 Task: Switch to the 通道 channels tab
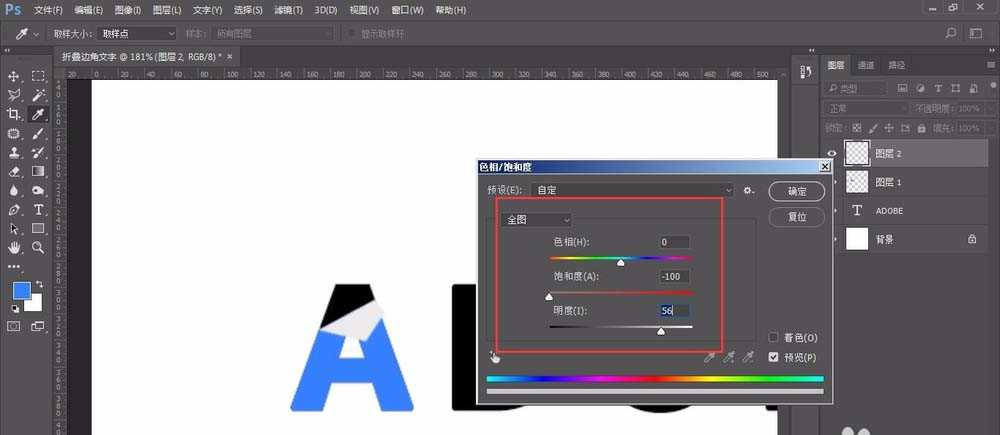point(867,65)
